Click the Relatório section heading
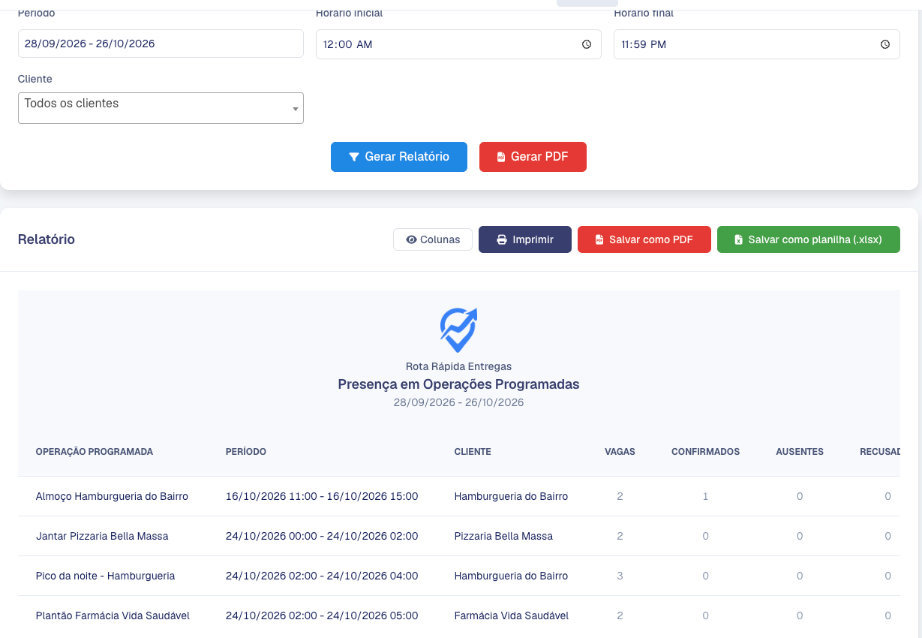Image resolution: width=922 pixels, height=638 pixels. coord(46,239)
